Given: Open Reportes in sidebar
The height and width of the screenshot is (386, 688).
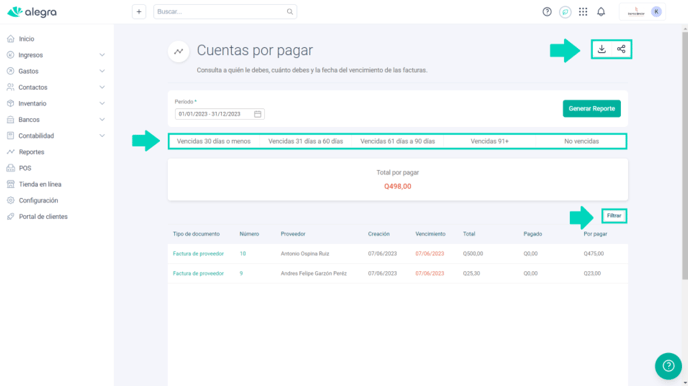Looking at the screenshot, I should [x=32, y=152].
